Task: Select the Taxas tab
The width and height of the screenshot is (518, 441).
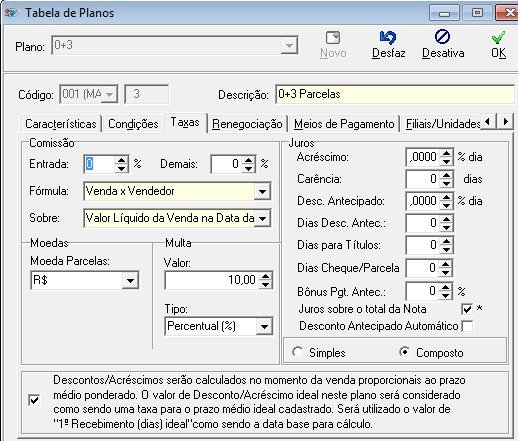Action: click(185, 122)
